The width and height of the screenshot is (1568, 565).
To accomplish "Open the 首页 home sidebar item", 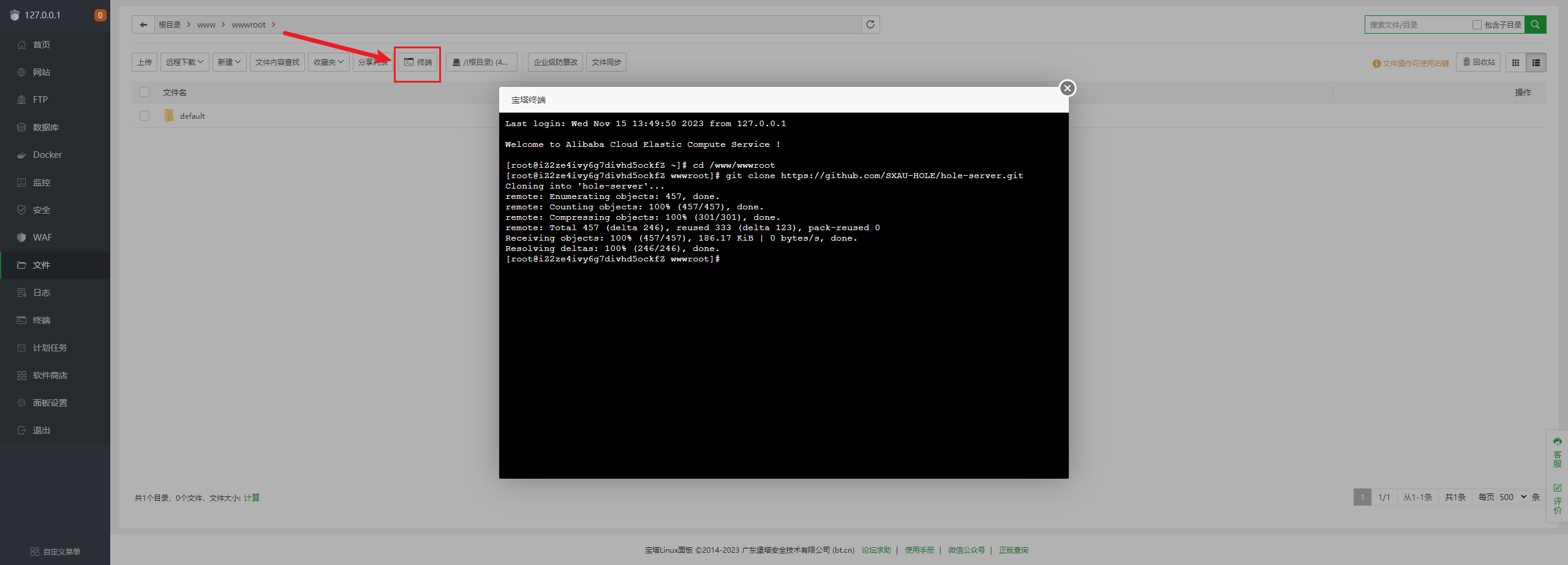I will pyautogui.click(x=55, y=45).
